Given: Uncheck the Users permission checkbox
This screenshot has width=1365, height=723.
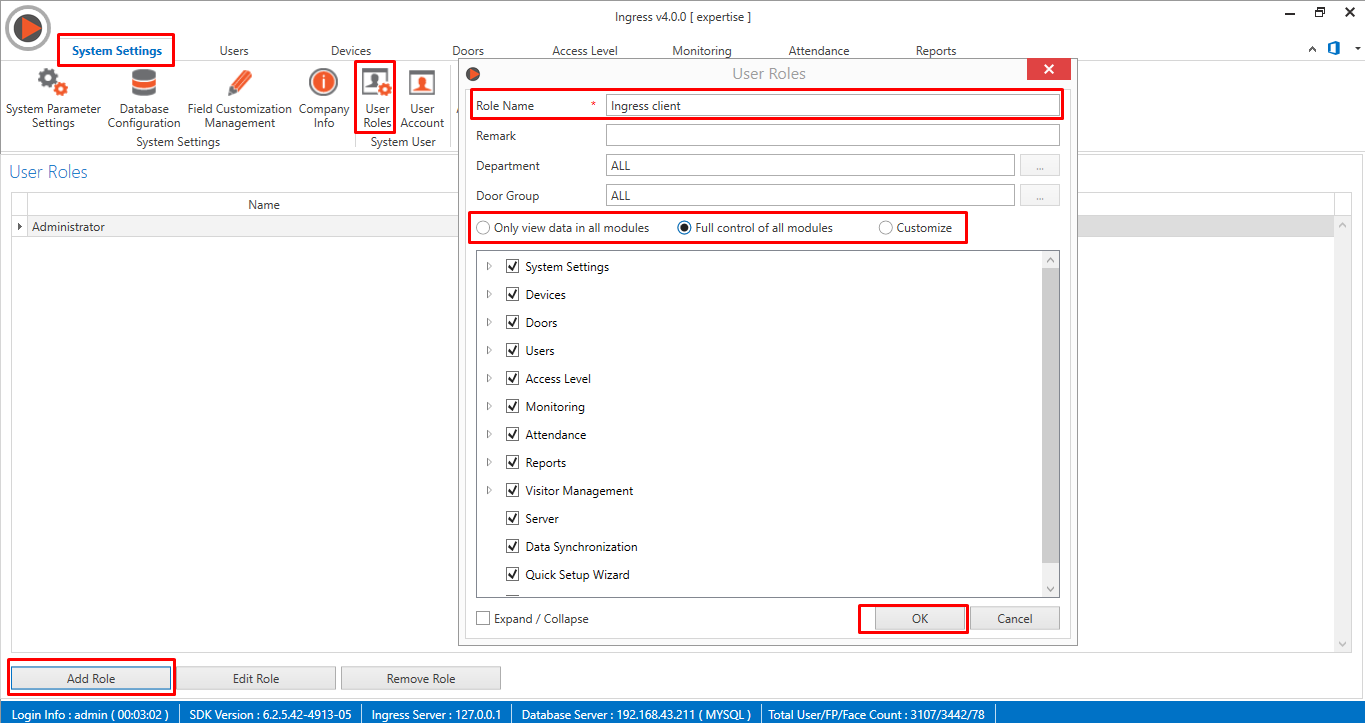Looking at the screenshot, I should pyautogui.click(x=512, y=351).
